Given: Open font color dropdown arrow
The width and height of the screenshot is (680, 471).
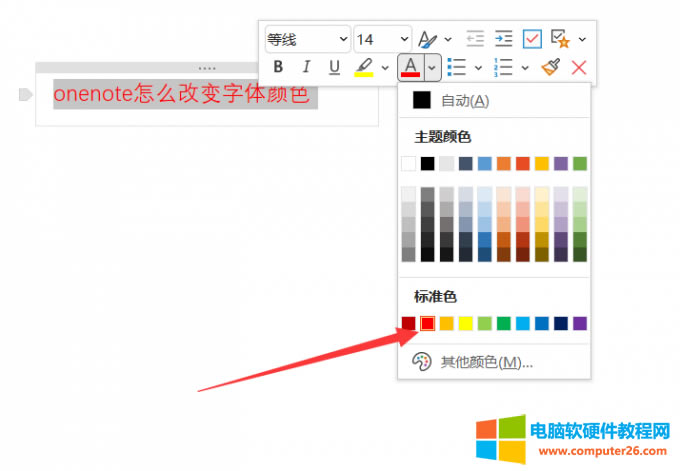Looking at the screenshot, I should (x=432, y=67).
